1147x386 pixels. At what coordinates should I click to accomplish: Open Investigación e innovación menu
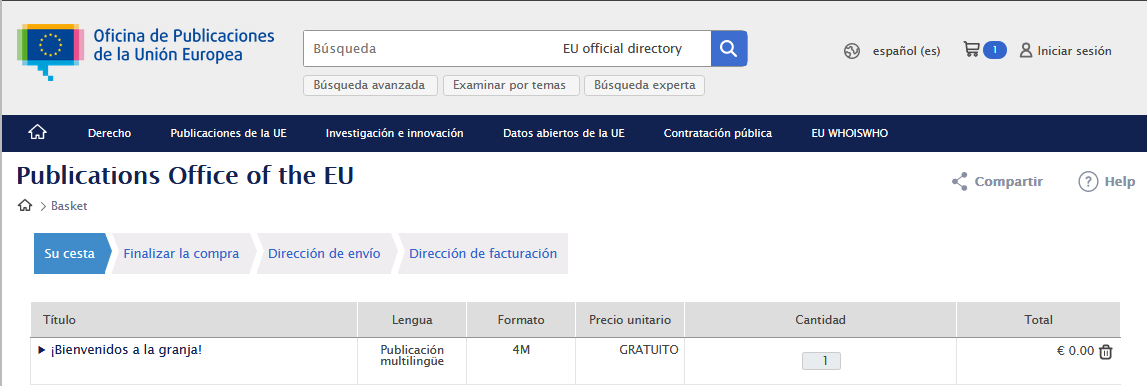coord(395,133)
